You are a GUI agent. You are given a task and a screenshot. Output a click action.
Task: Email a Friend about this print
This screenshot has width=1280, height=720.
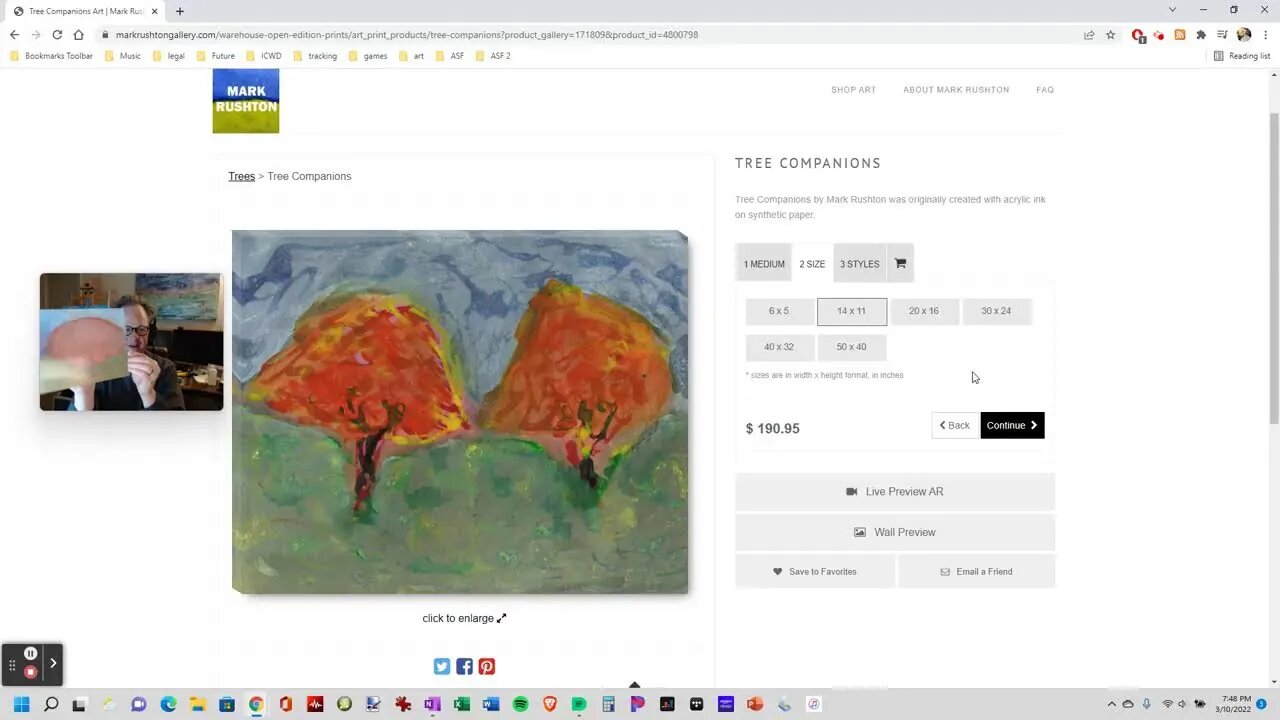977,572
